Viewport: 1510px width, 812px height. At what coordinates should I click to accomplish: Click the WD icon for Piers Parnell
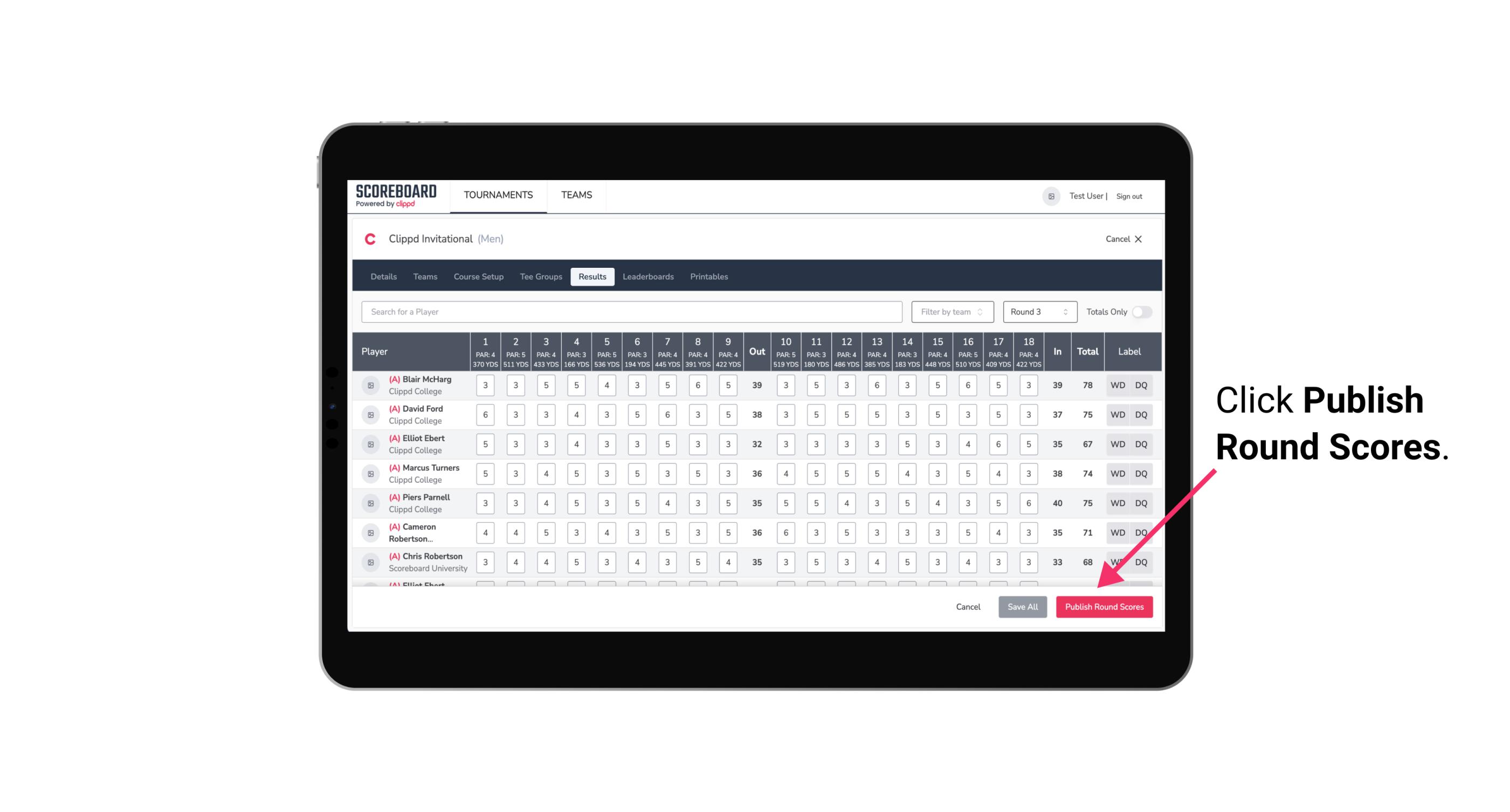click(1118, 502)
